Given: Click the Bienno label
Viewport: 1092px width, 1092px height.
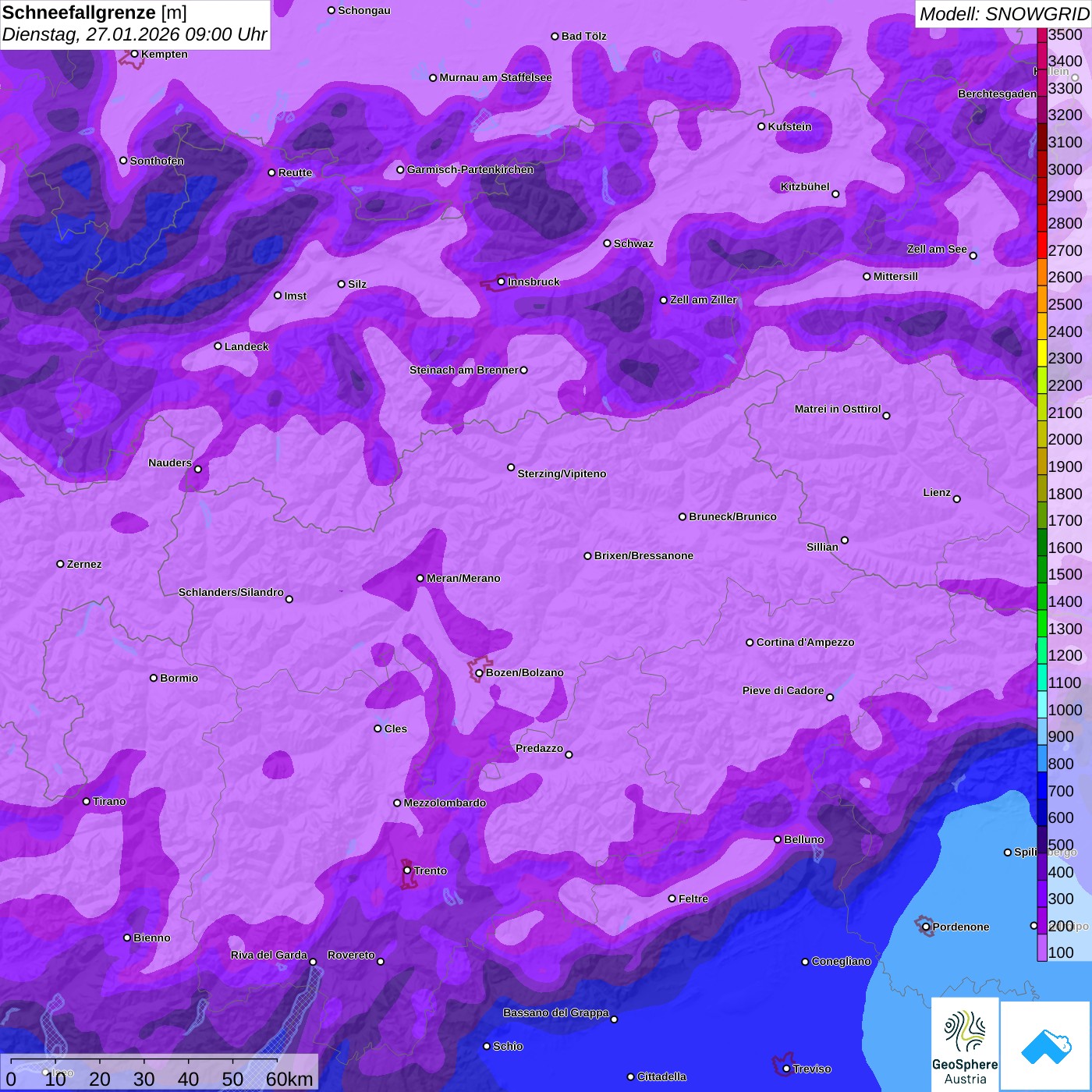Looking at the screenshot, I should (x=151, y=938).
